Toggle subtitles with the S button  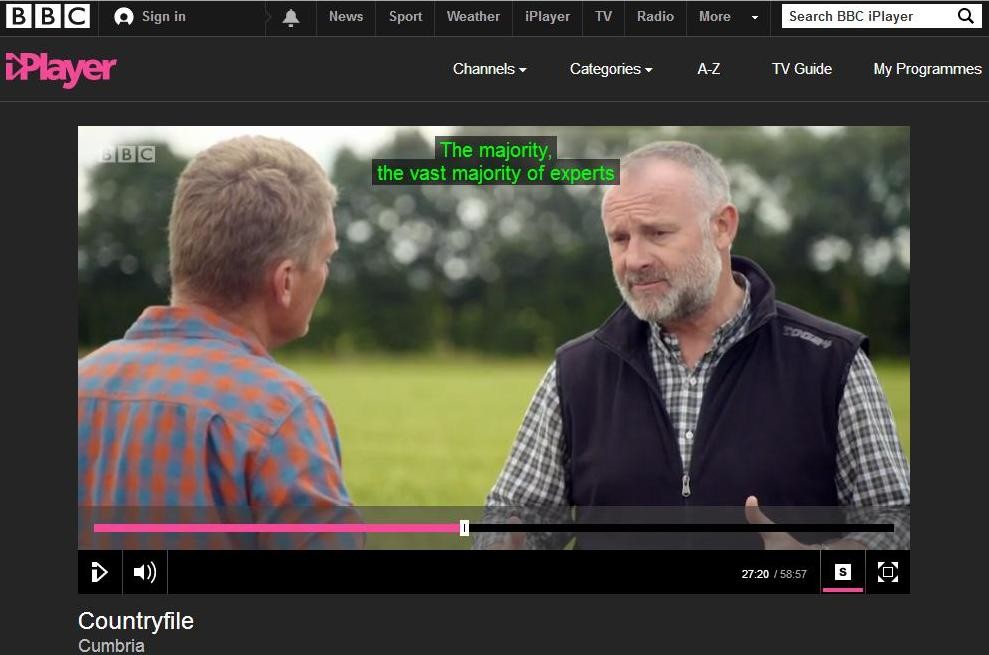843,572
